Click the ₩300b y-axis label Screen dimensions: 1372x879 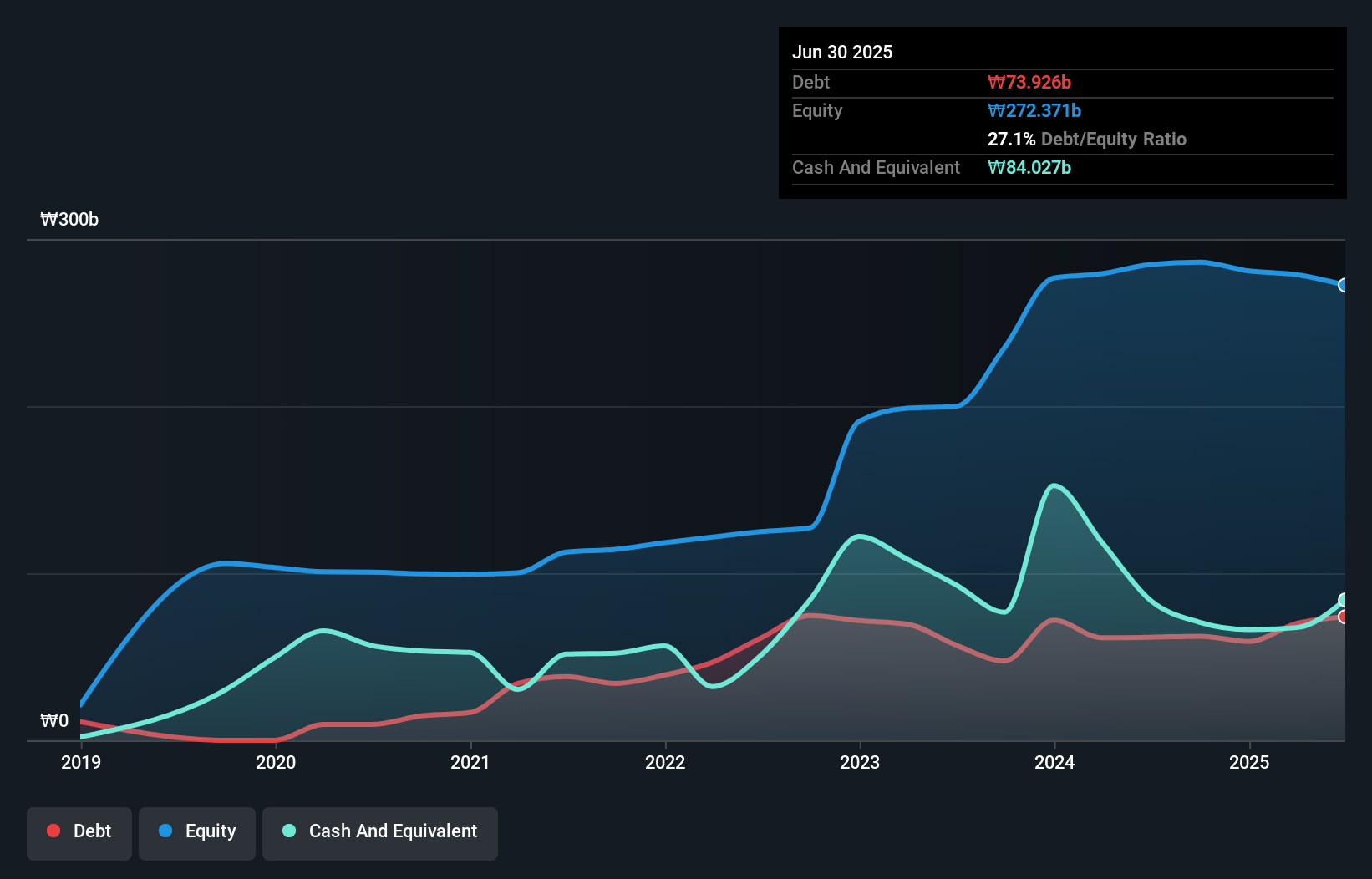tap(69, 220)
